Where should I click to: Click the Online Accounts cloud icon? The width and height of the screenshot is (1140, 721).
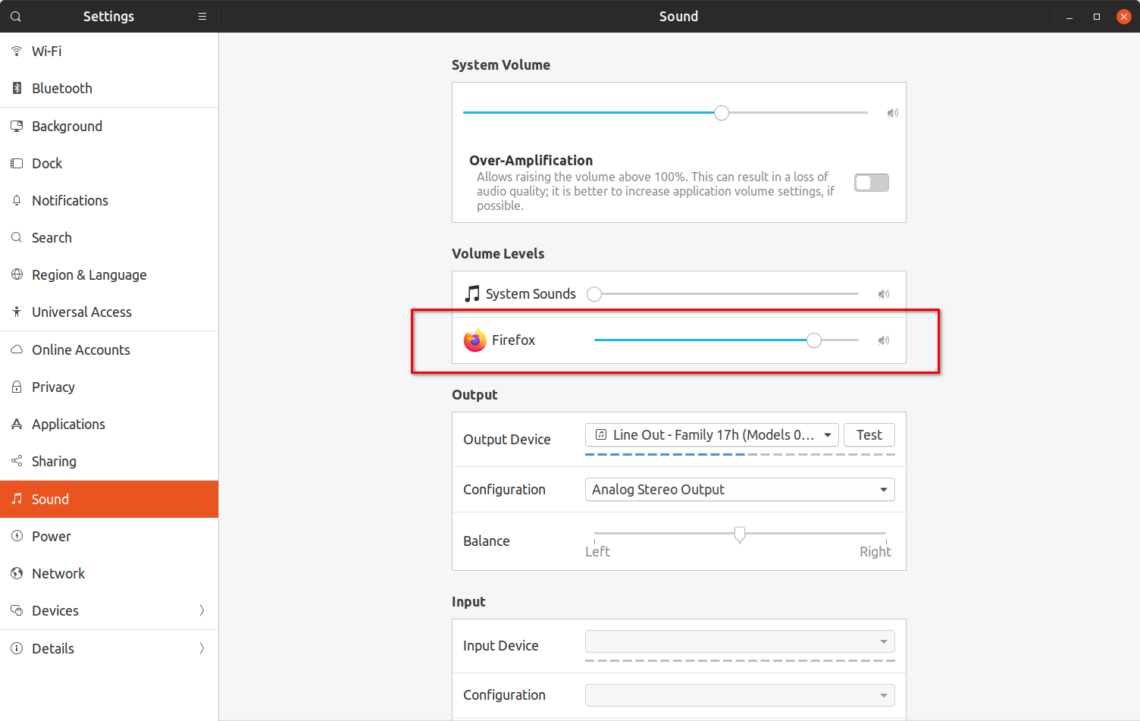pyautogui.click(x=17, y=349)
